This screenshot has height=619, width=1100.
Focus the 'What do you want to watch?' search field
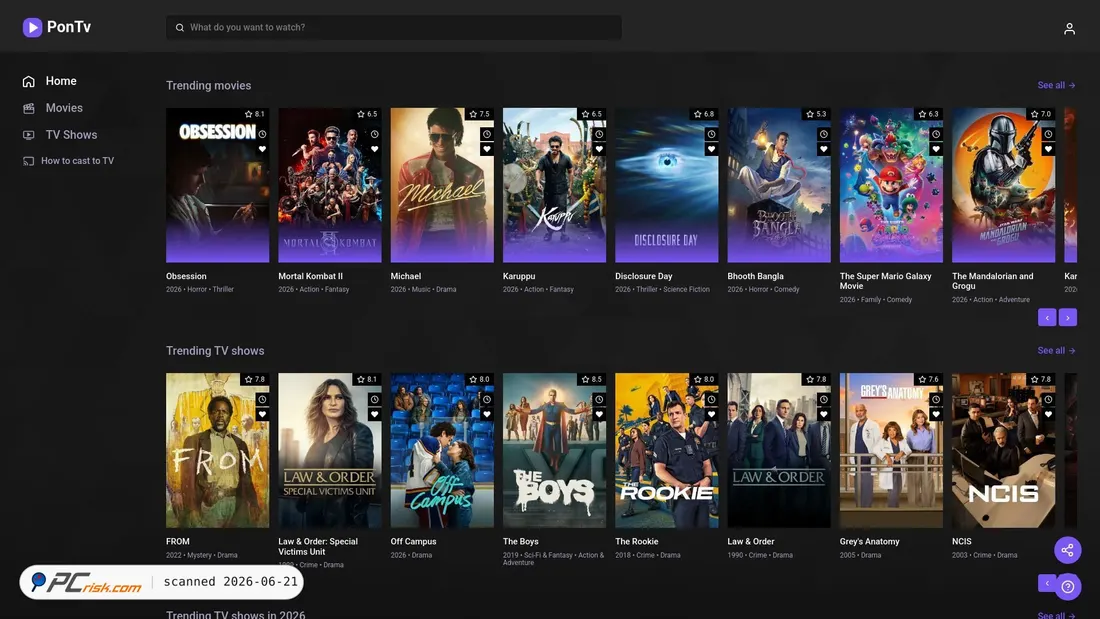click(x=394, y=27)
